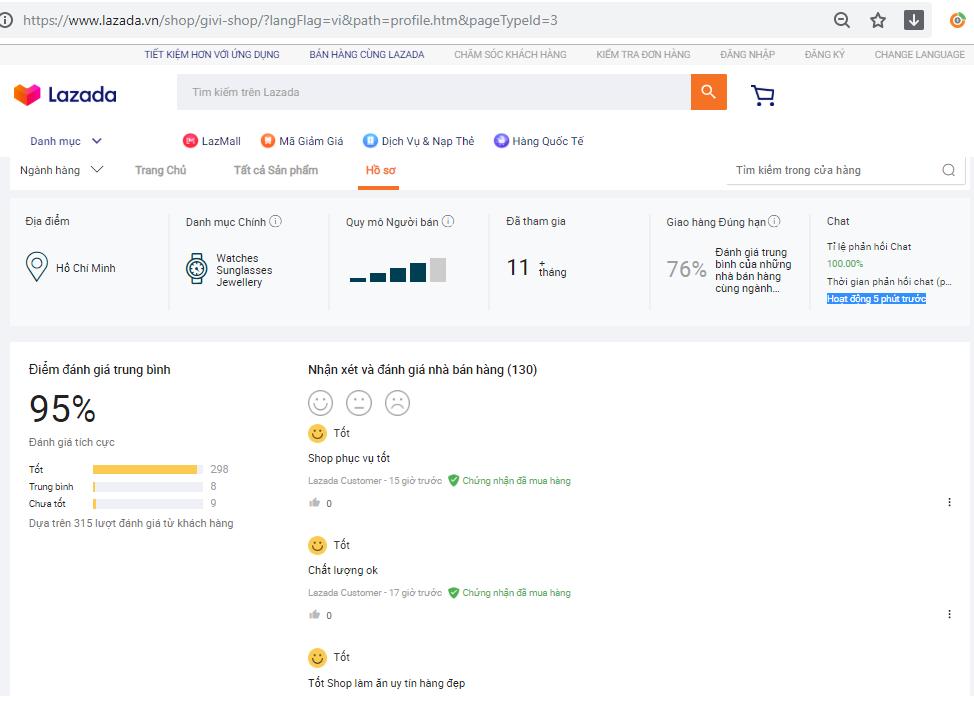Like the 'Chất lượng ok' review
This screenshot has width=974, height=725.
coord(315,614)
